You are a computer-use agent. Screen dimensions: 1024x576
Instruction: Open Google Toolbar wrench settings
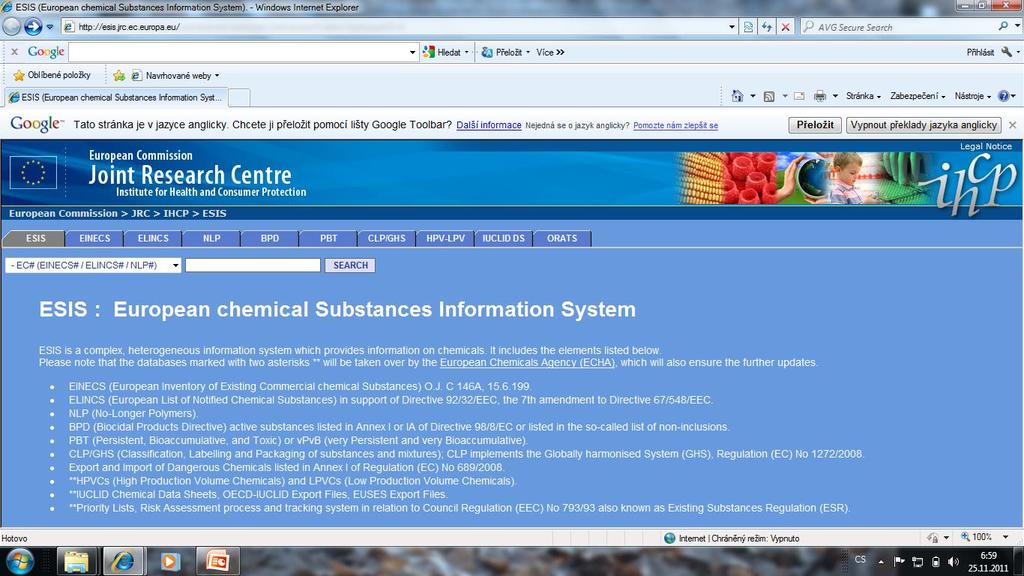pyautogui.click(x=1006, y=52)
